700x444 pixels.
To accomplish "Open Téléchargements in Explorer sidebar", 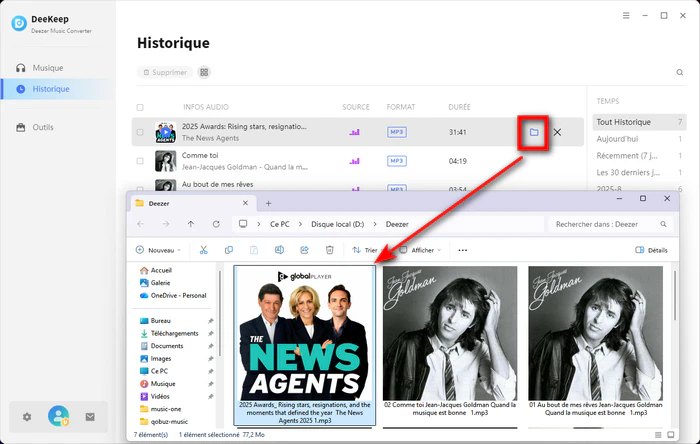I will pos(169,333).
